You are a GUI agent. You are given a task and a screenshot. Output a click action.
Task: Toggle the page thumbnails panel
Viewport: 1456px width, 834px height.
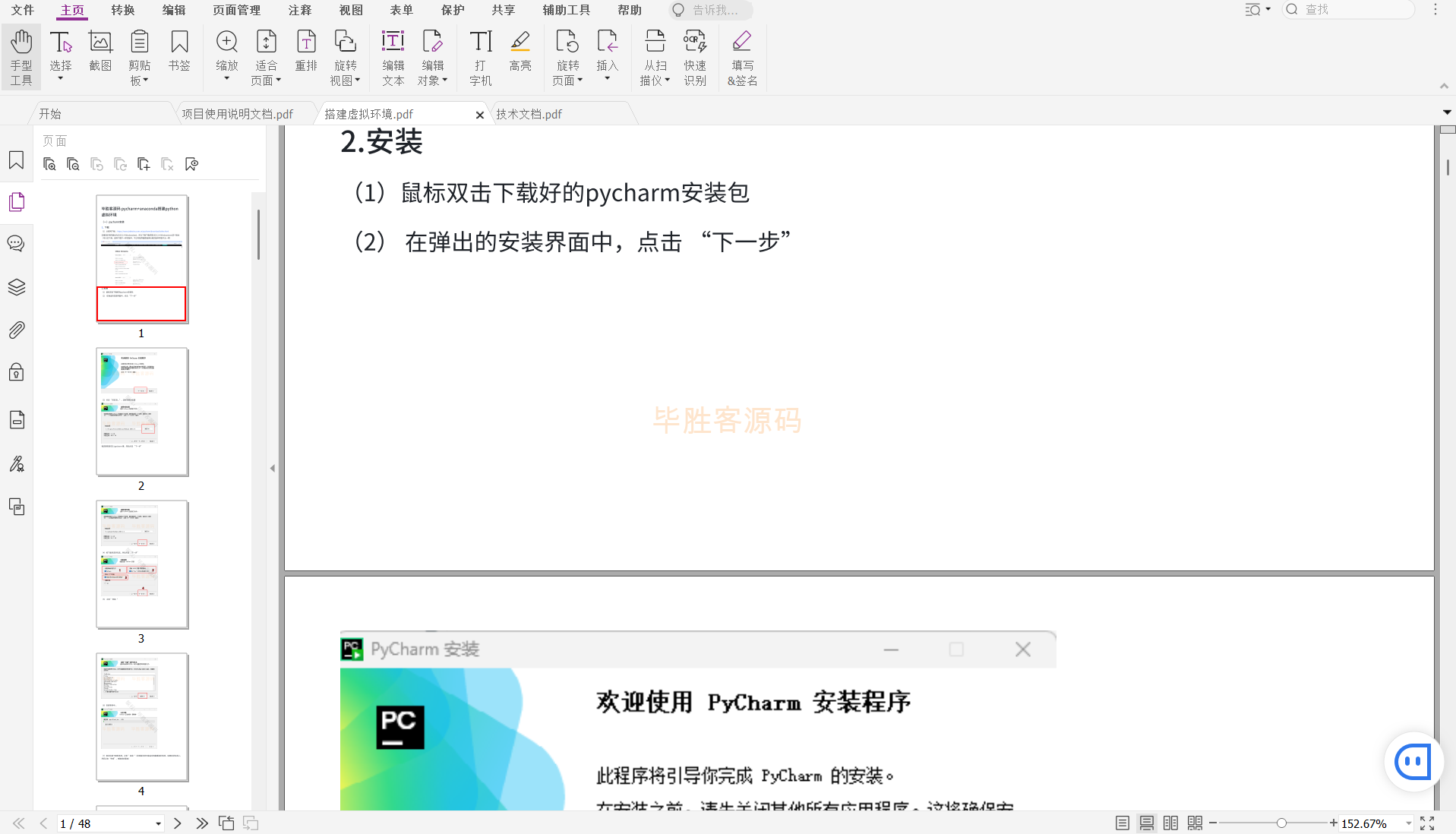(17, 202)
